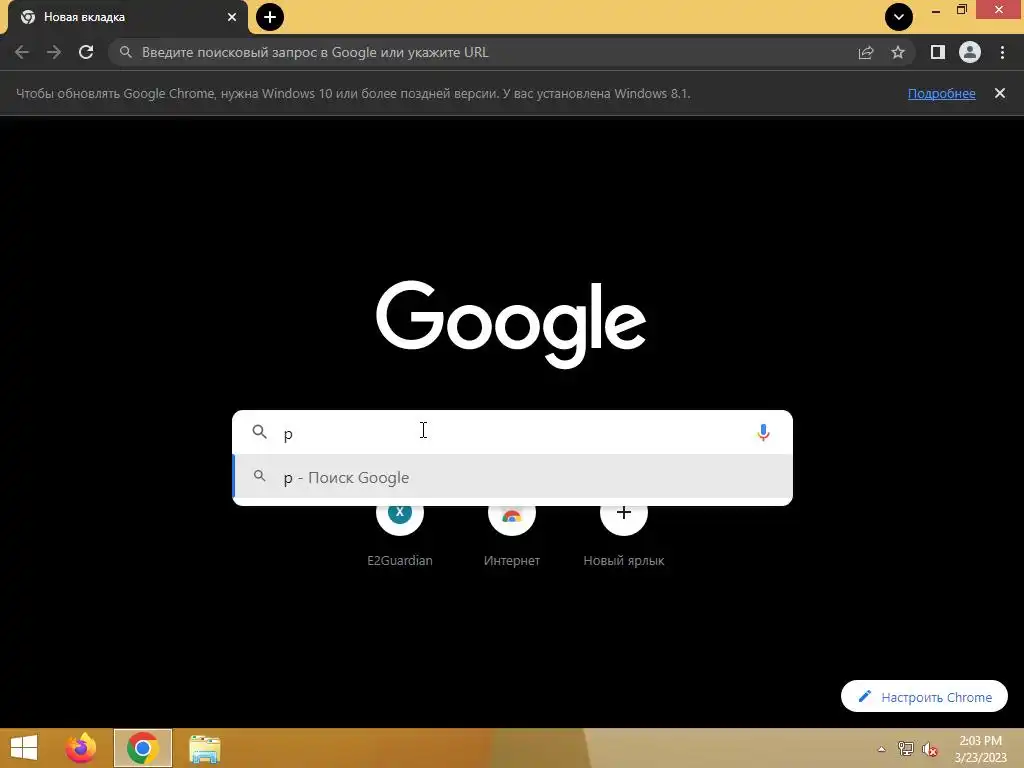Show hidden system tray icons
The height and width of the screenshot is (768, 1024).
pos(882,749)
